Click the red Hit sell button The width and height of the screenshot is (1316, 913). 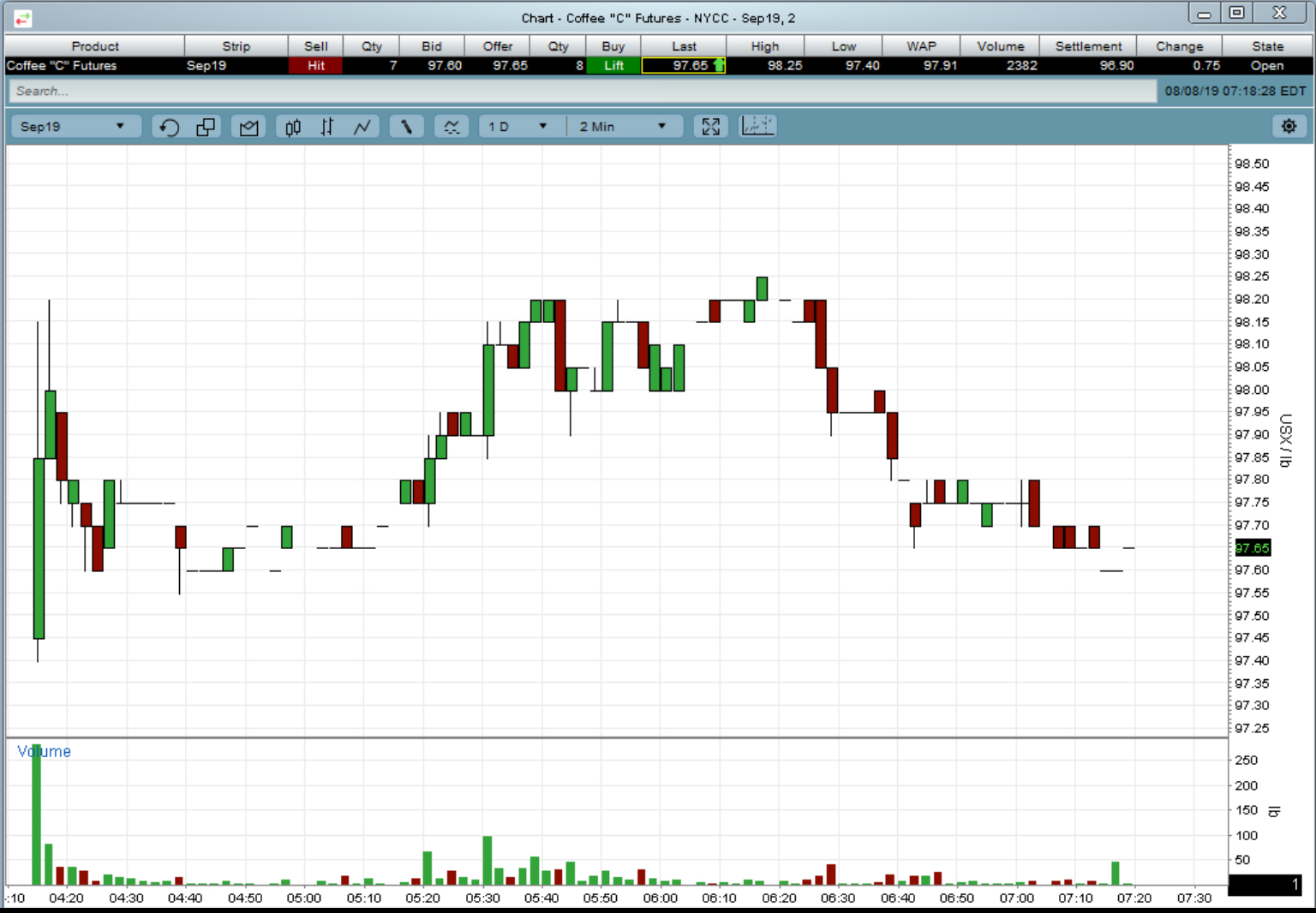316,65
